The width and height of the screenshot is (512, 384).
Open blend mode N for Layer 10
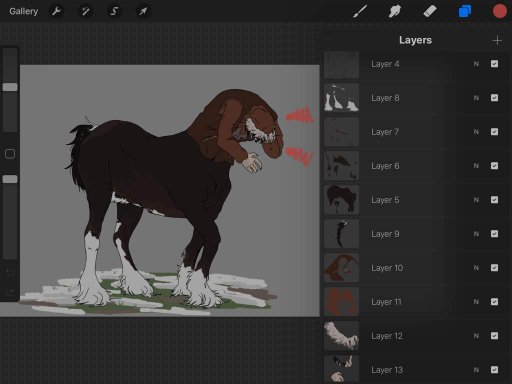click(x=476, y=268)
